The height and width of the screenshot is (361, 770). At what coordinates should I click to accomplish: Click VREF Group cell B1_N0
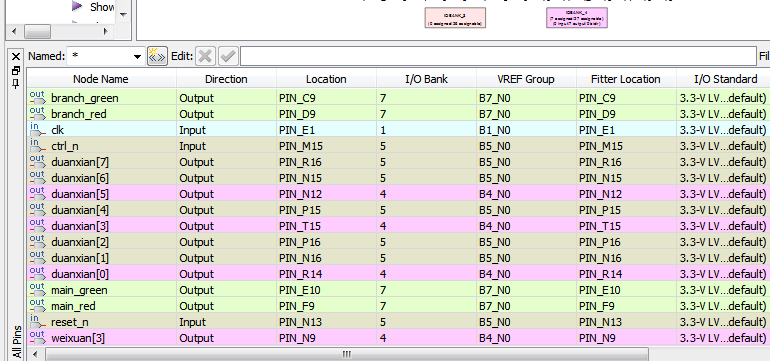526,130
